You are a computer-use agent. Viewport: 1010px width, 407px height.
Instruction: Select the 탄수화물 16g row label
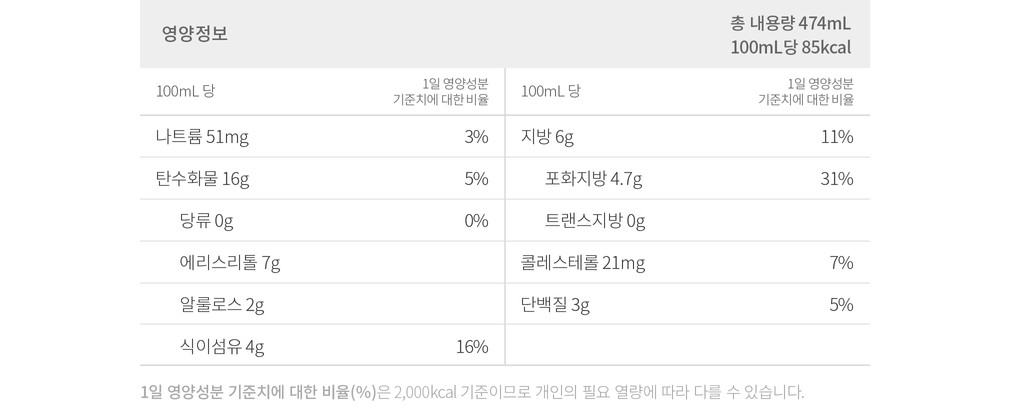(x=202, y=179)
